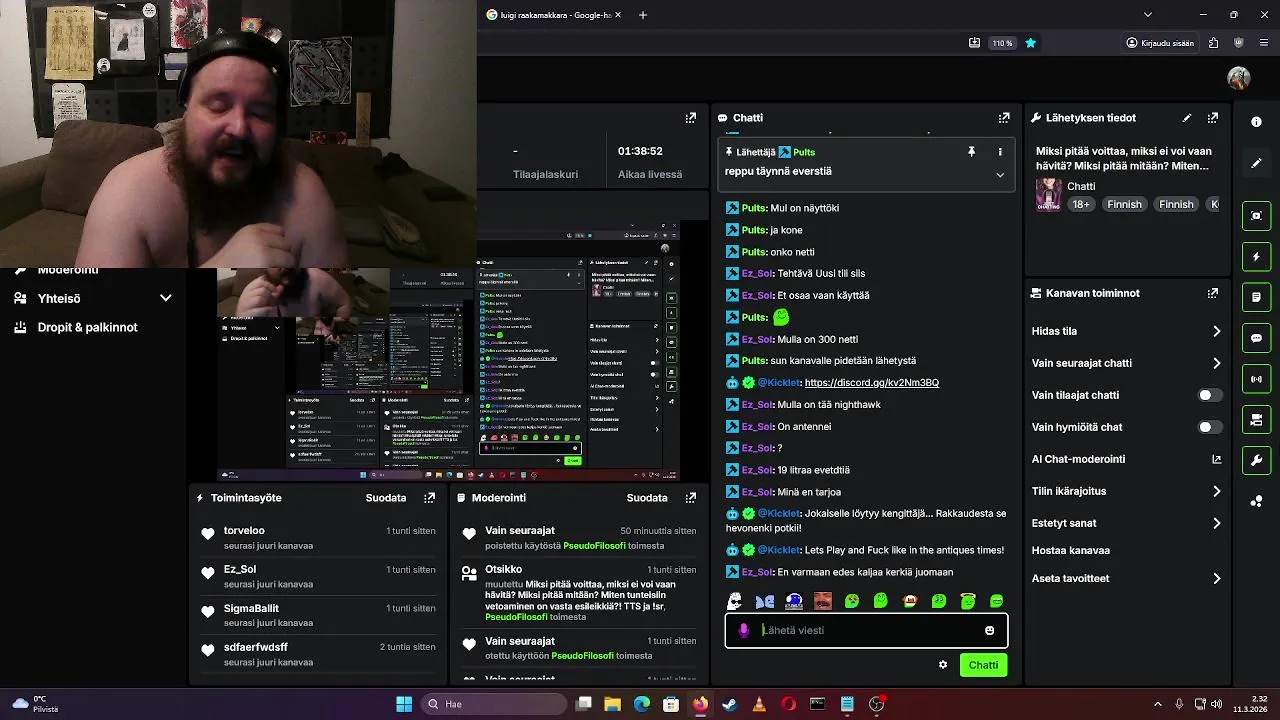The image size is (1280, 720).
Task: Toggle the lightning activity feed icon in sidebar
Action: pos(1256,257)
